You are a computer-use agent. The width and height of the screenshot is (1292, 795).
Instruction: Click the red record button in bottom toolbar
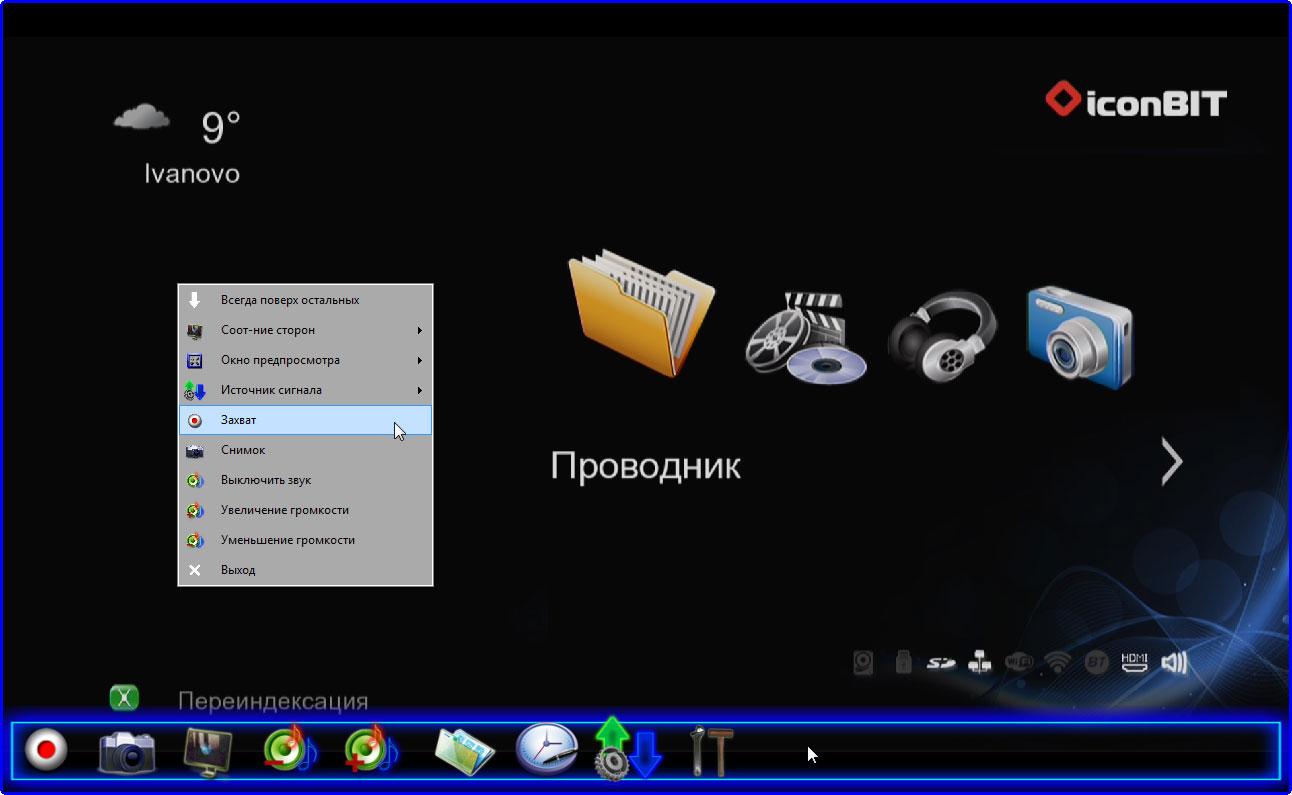46,749
